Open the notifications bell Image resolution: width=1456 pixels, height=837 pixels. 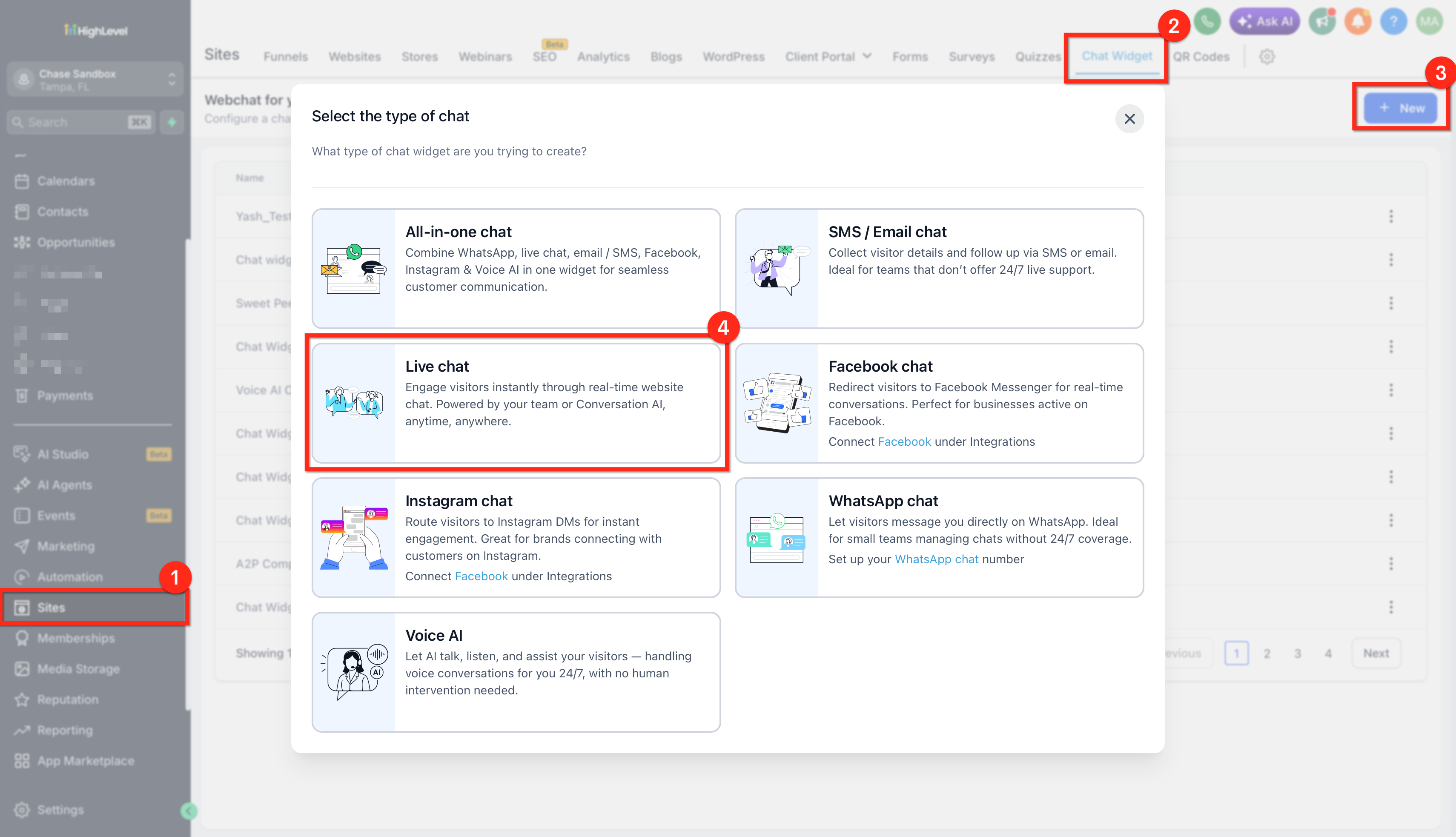1358,22
